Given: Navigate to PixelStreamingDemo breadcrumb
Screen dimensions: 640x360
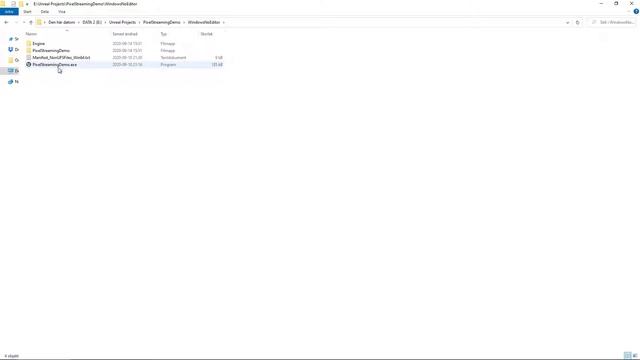Looking at the screenshot, I should [162, 22].
